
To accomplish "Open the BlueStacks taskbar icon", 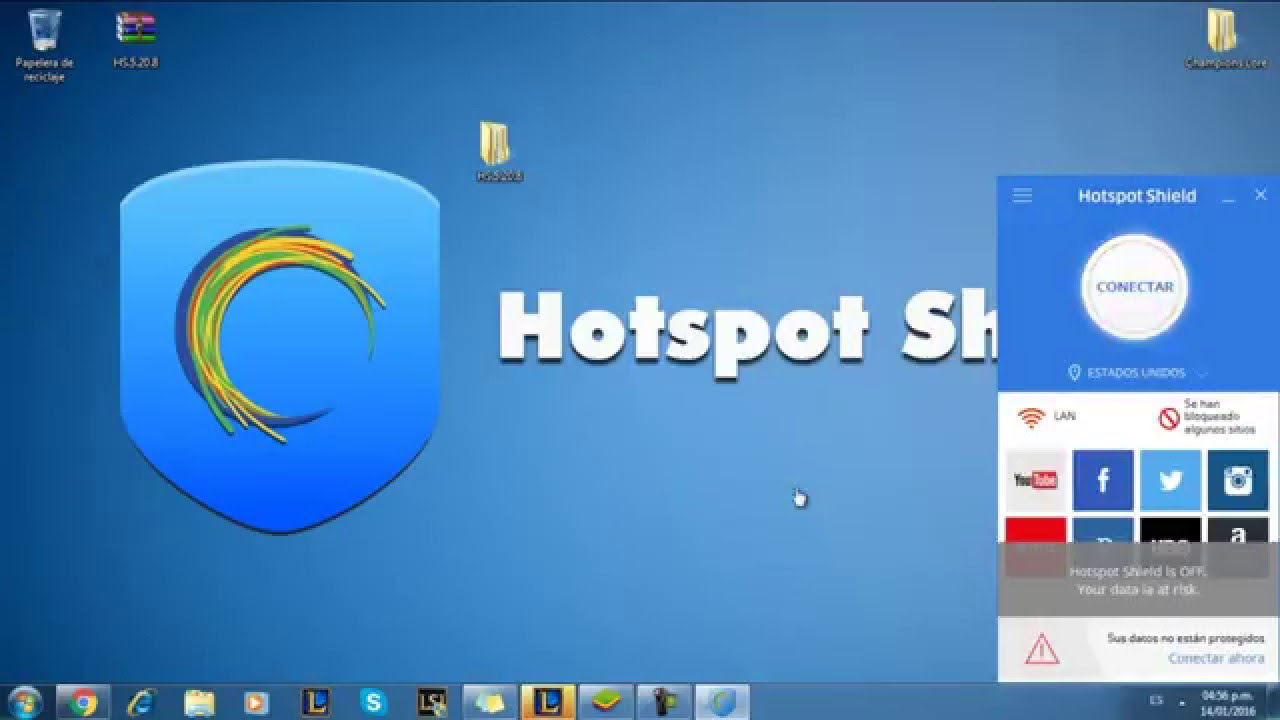I will (x=606, y=703).
